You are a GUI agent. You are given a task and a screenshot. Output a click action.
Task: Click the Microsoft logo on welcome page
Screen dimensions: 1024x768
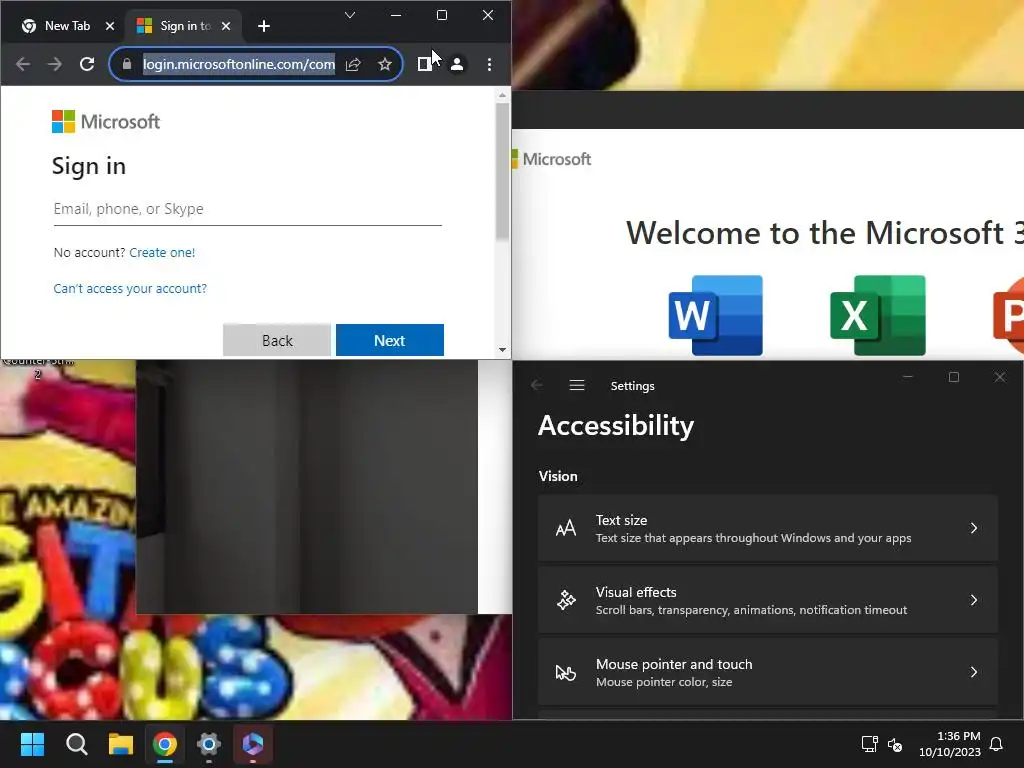(552, 159)
